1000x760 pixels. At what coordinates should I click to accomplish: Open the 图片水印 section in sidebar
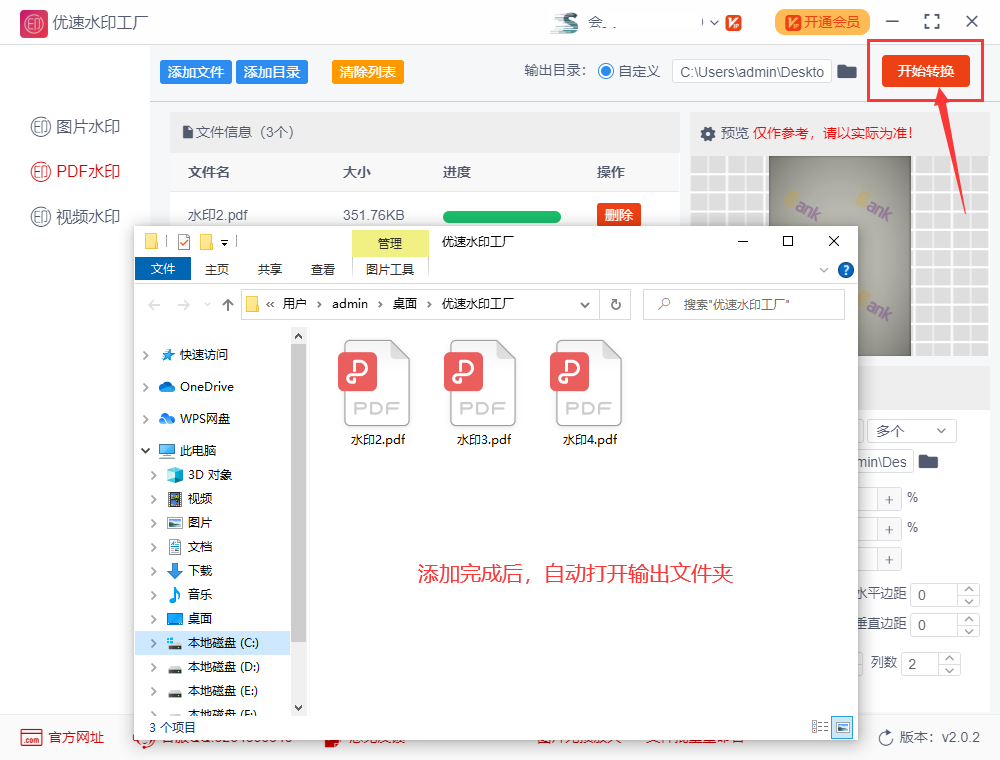75,127
